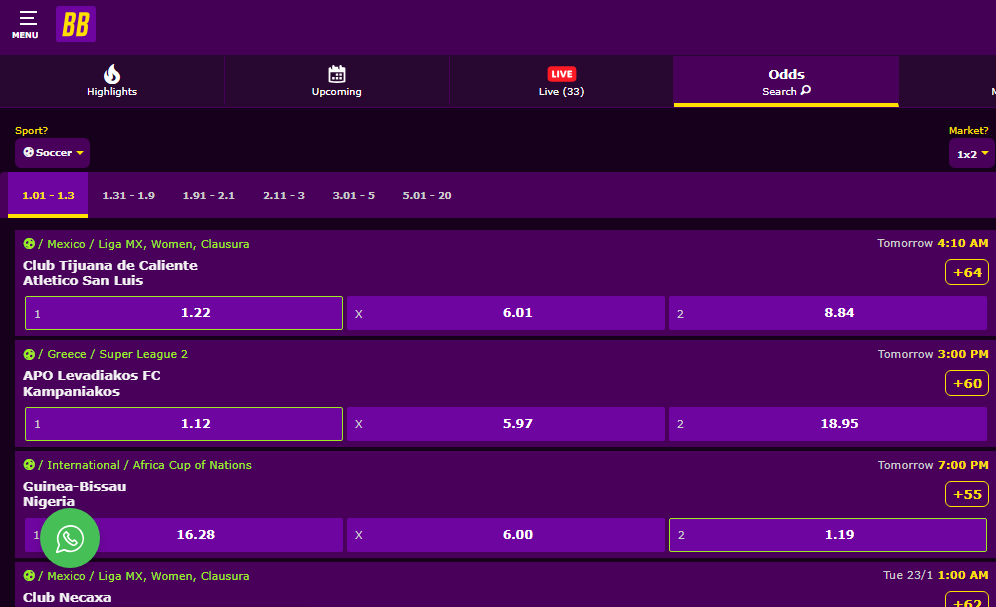Expand the 1x2 market dropdown
The image size is (996, 607).
[x=972, y=154]
